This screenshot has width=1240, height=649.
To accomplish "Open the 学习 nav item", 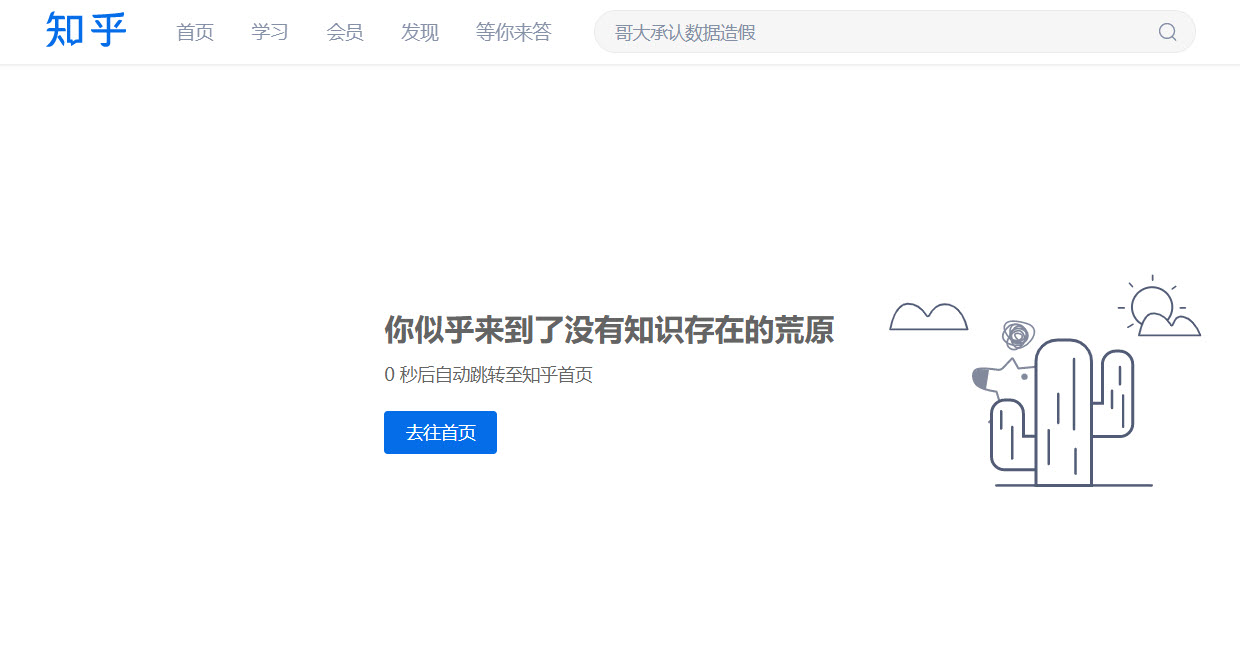I will pos(270,32).
